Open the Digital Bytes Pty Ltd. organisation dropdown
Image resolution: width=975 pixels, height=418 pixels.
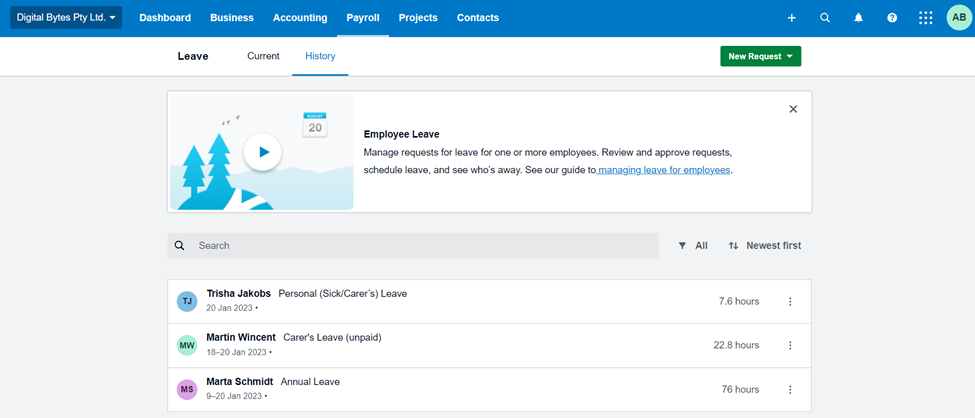[x=66, y=18]
